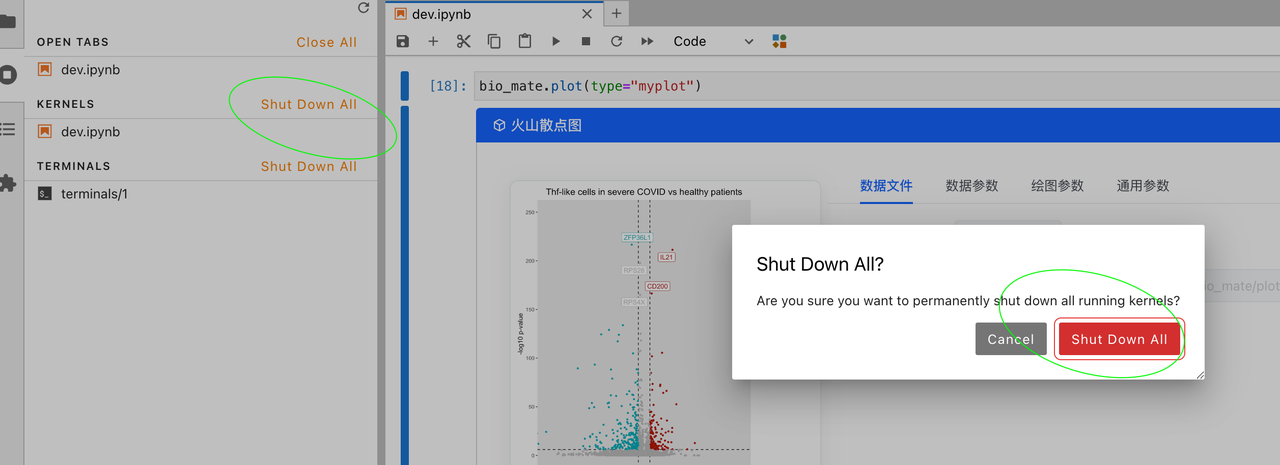Insert a new cell with the plus icon
Image resolution: width=1280 pixels, height=465 pixels.
click(x=433, y=41)
